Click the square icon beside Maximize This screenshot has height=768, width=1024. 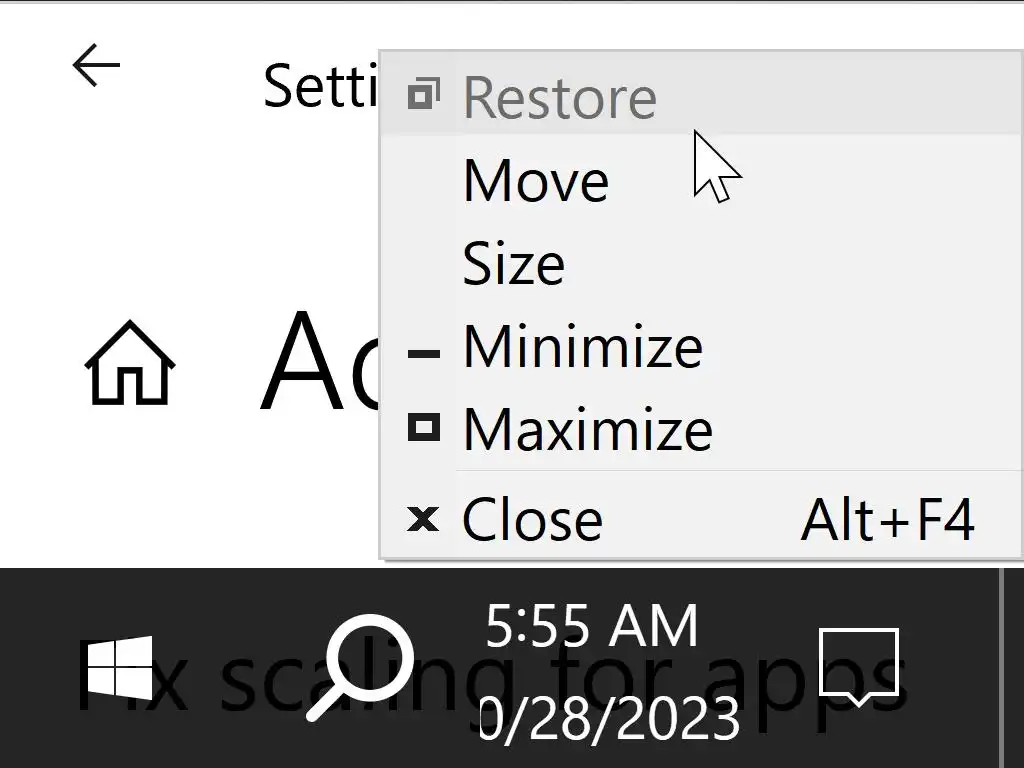(424, 429)
